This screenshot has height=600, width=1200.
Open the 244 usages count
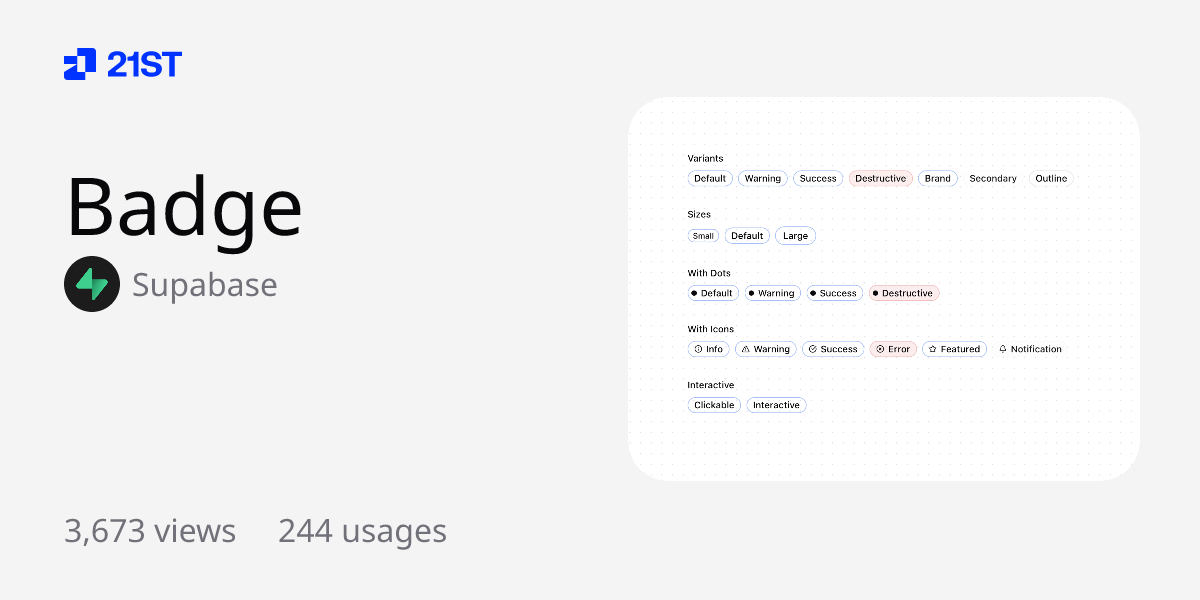[x=363, y=531]
